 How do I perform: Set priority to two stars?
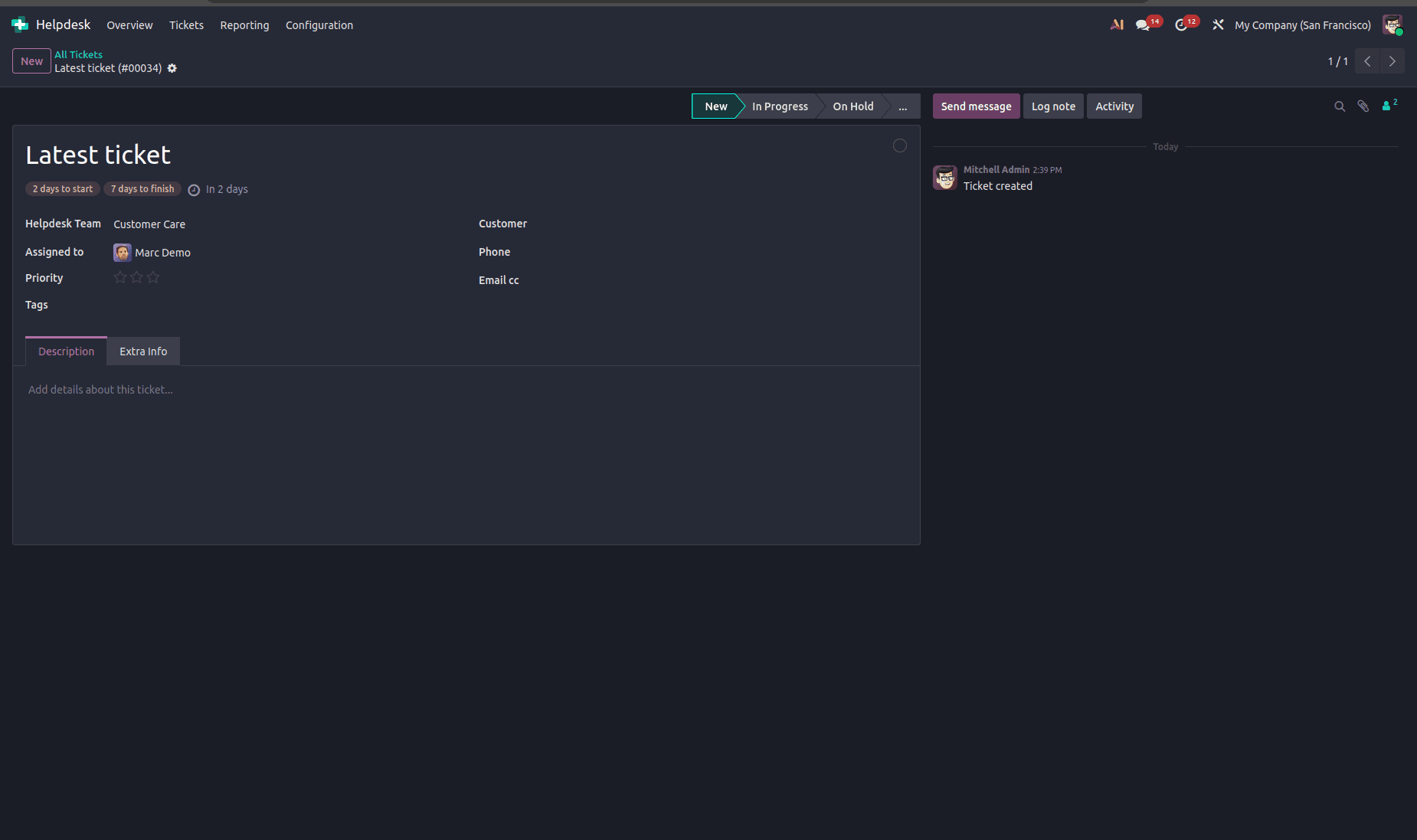coord(136,277)
